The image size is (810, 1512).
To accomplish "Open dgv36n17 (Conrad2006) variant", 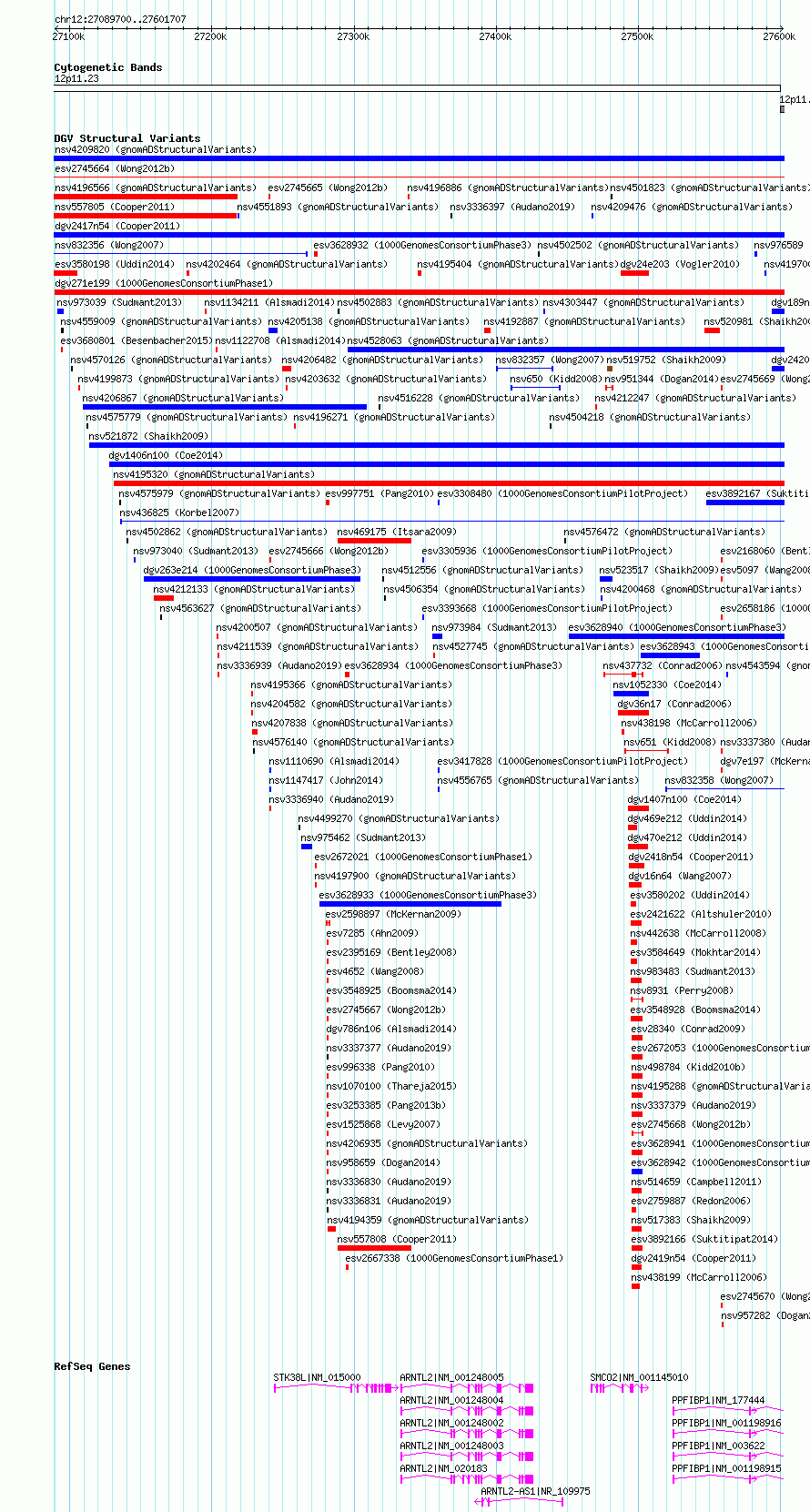I will 673,704.
